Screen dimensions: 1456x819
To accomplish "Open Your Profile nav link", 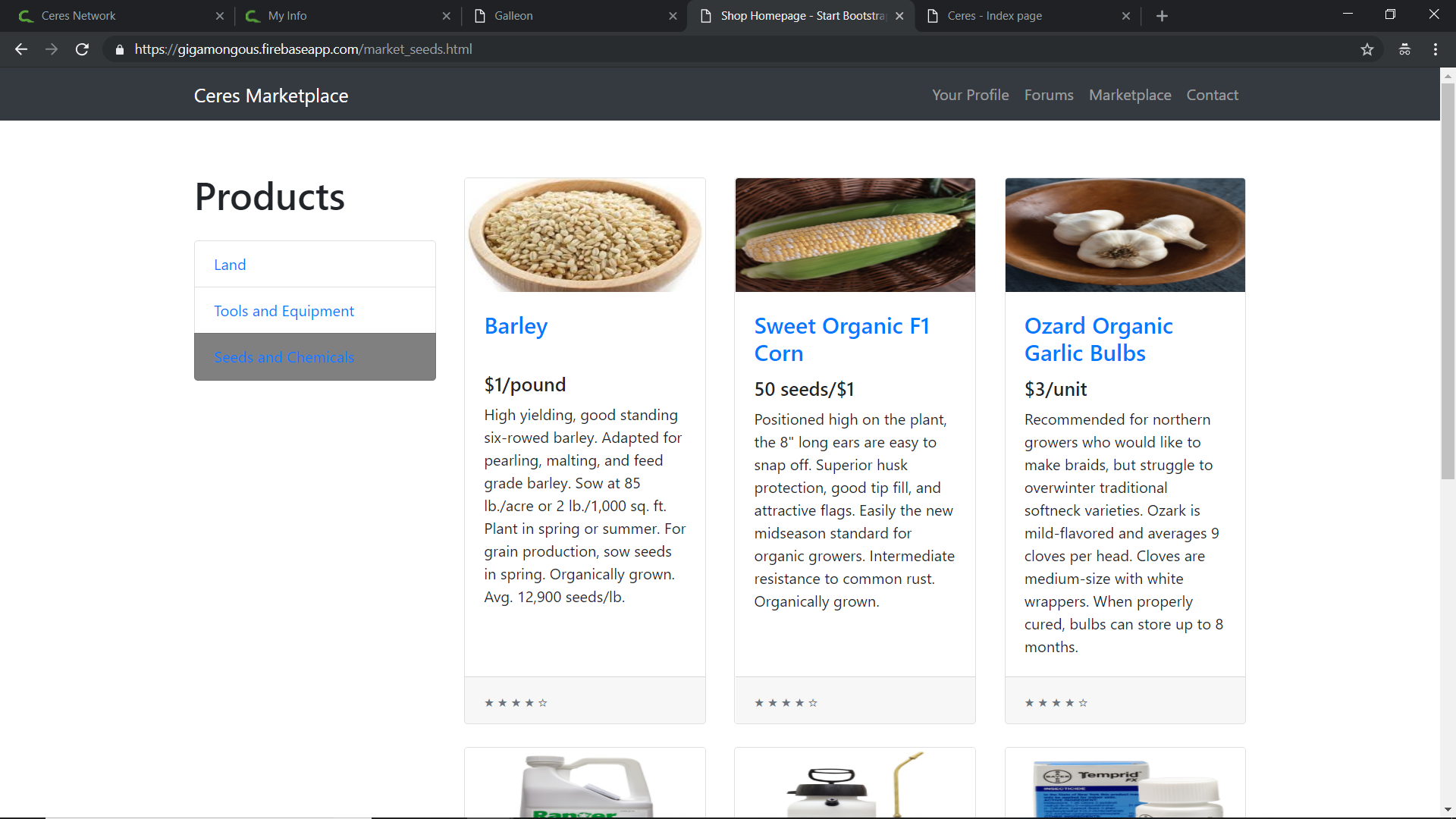I will click(x=970, y=95).
